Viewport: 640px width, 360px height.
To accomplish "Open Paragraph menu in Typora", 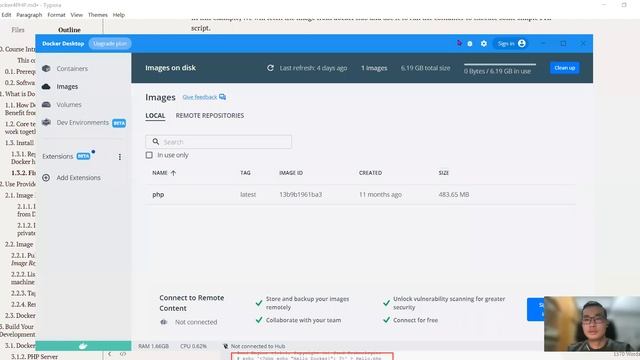I will [x=29, y=15].
